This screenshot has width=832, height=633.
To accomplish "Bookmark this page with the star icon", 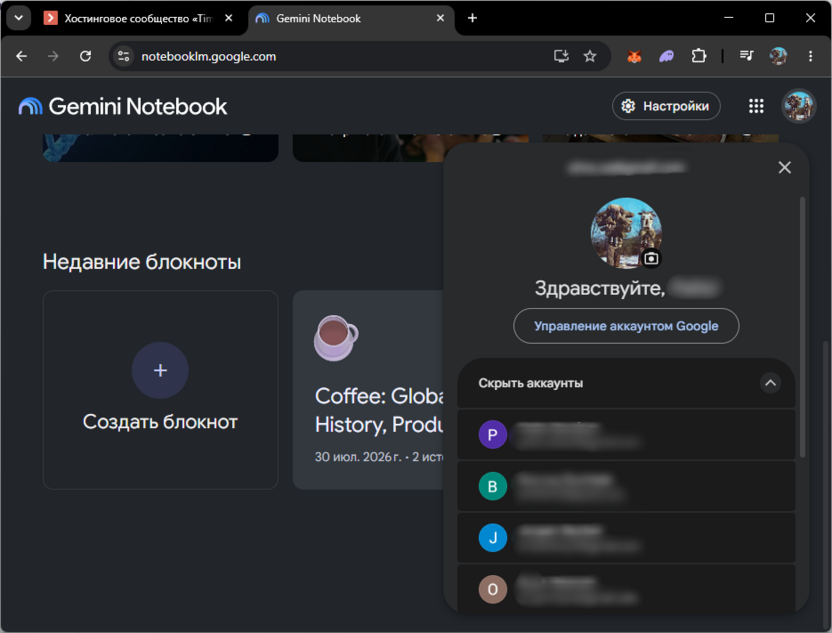I will click(590, 56).
